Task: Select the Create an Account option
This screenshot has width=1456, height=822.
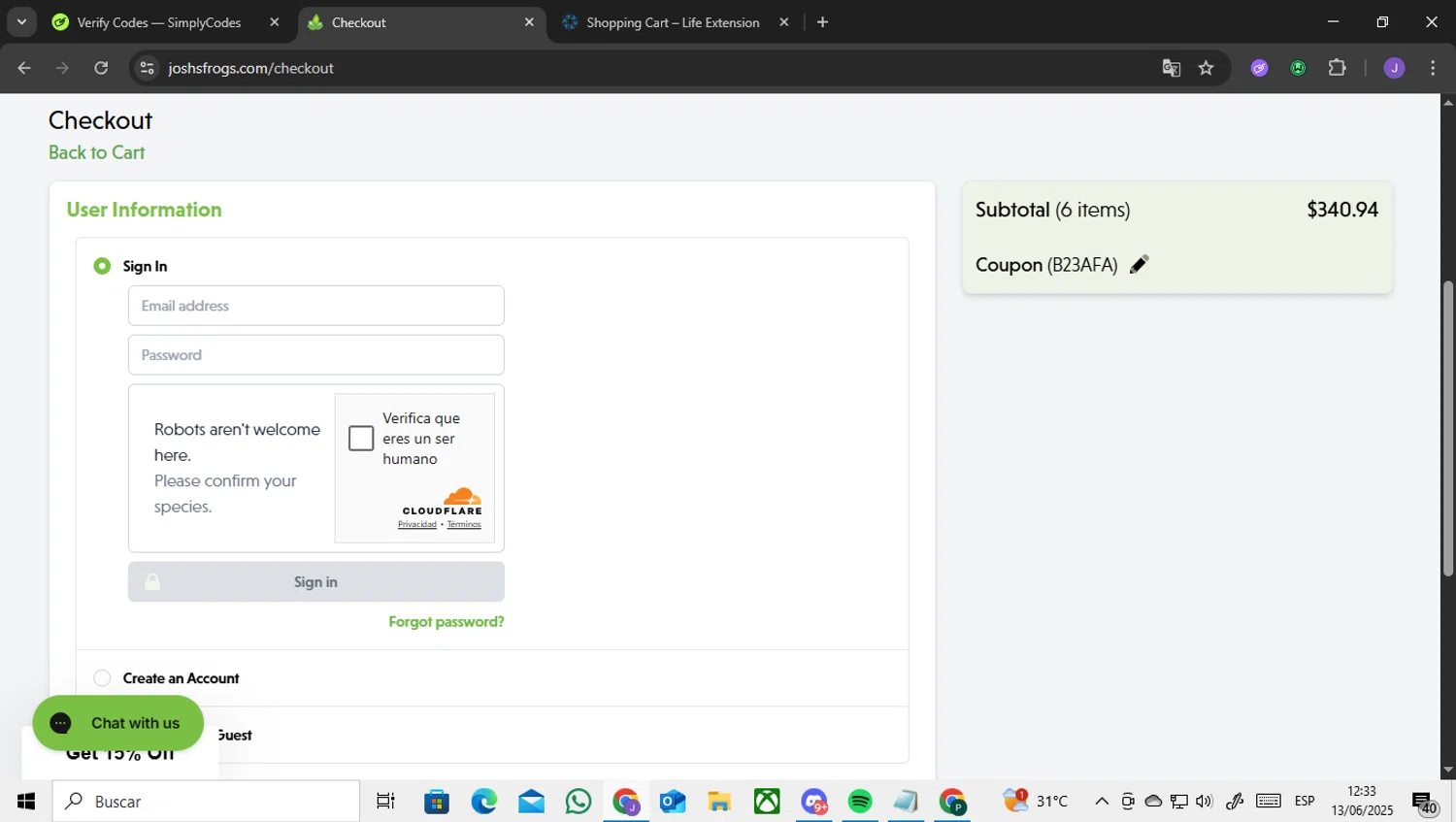Action: click(x=102, y=678)
